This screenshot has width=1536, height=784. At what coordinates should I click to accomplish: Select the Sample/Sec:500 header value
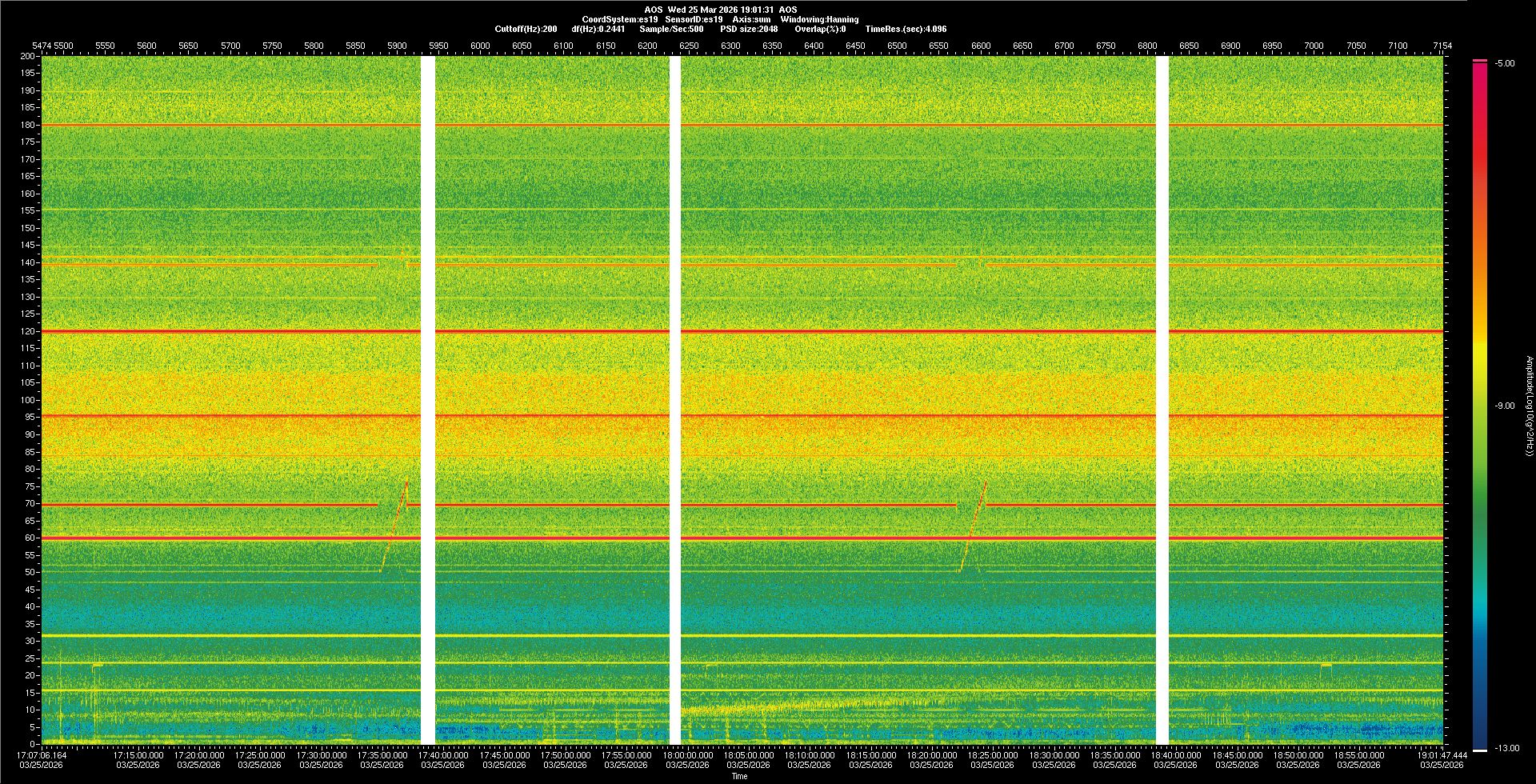tap(671, 29)
